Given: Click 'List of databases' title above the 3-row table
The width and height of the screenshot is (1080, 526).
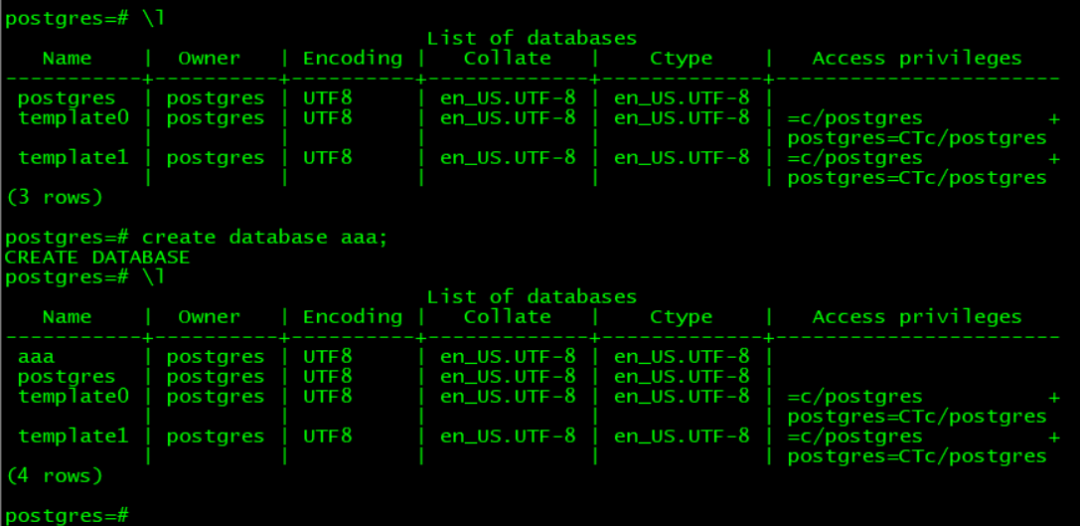Looking at the screenshot, I should pos(531,39).
